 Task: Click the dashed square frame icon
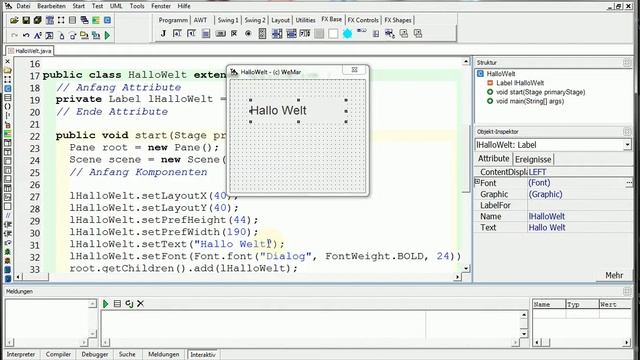click(x=61, y=20)
